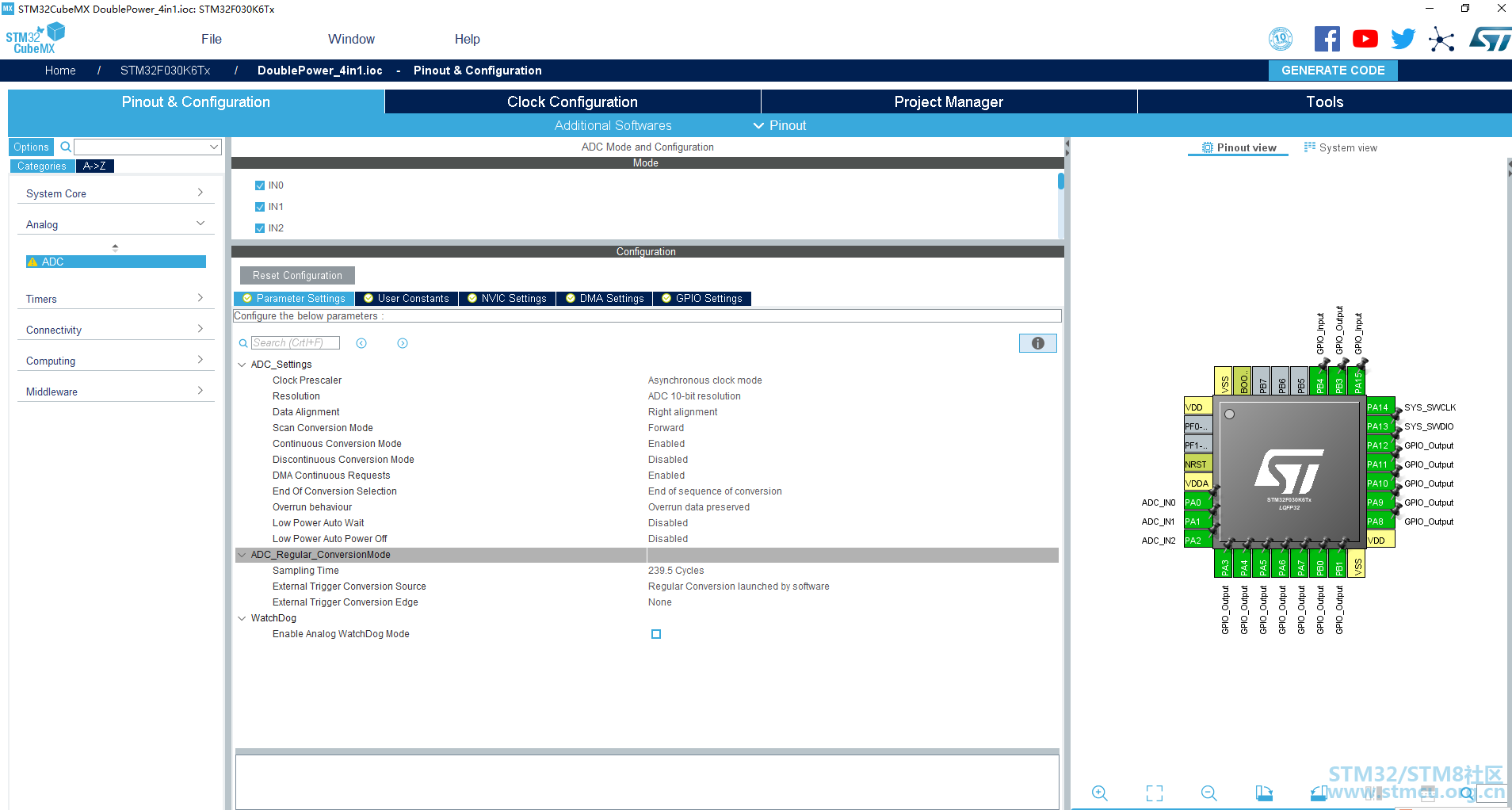
Task: Click the Options button
Action: tap(31, 147)
